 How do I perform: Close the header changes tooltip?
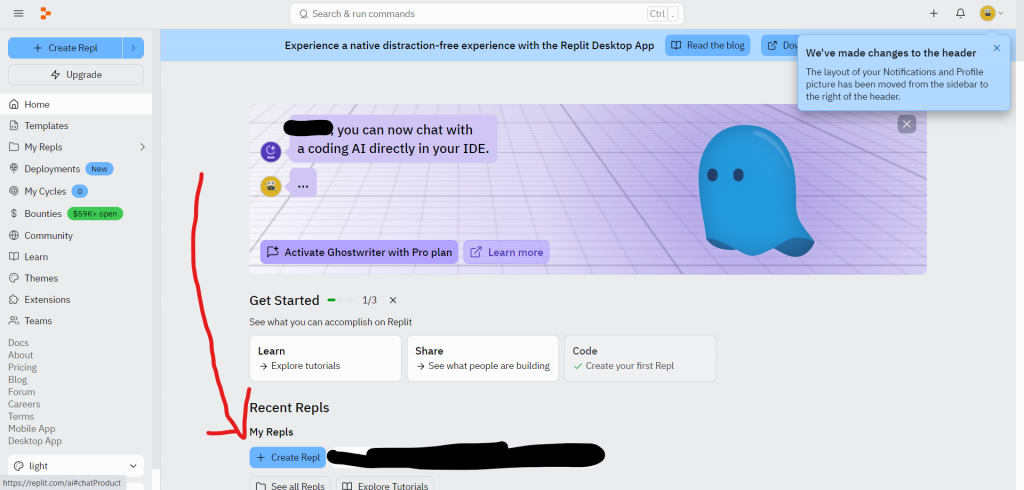tap(997, 48)
